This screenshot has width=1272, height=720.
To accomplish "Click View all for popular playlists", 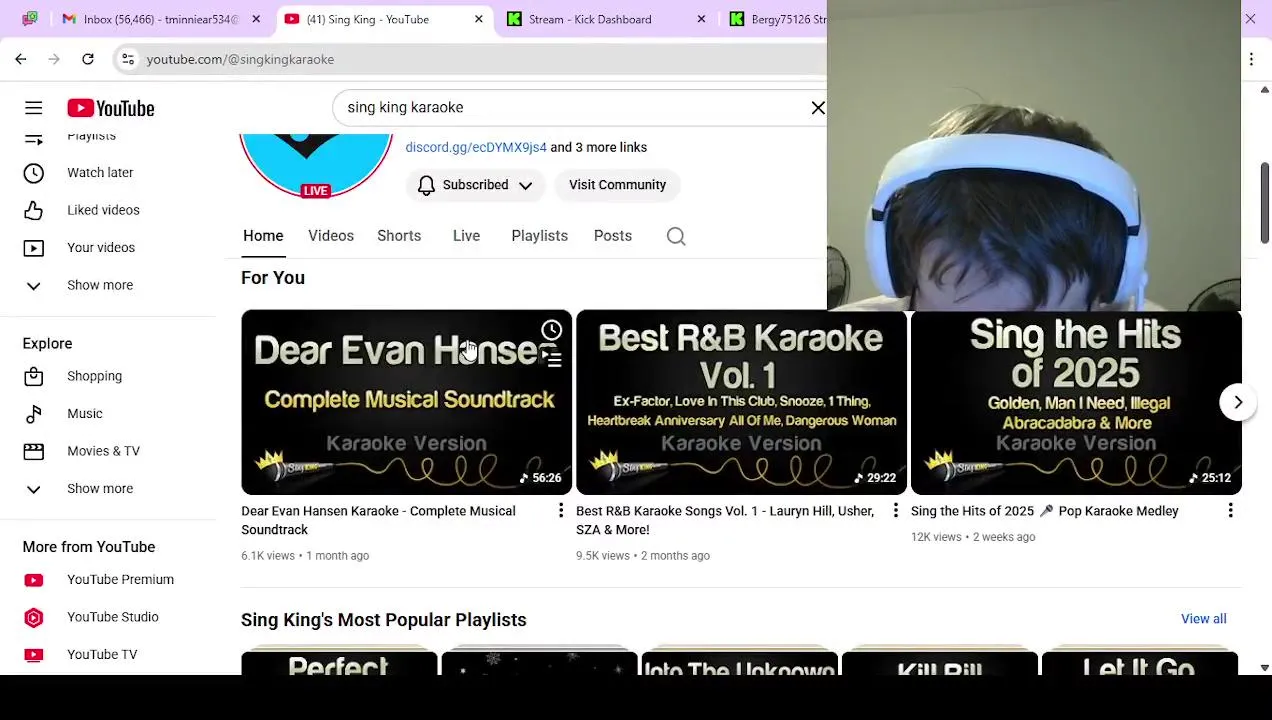I will pyautogui.click(x=1203, y=619).
